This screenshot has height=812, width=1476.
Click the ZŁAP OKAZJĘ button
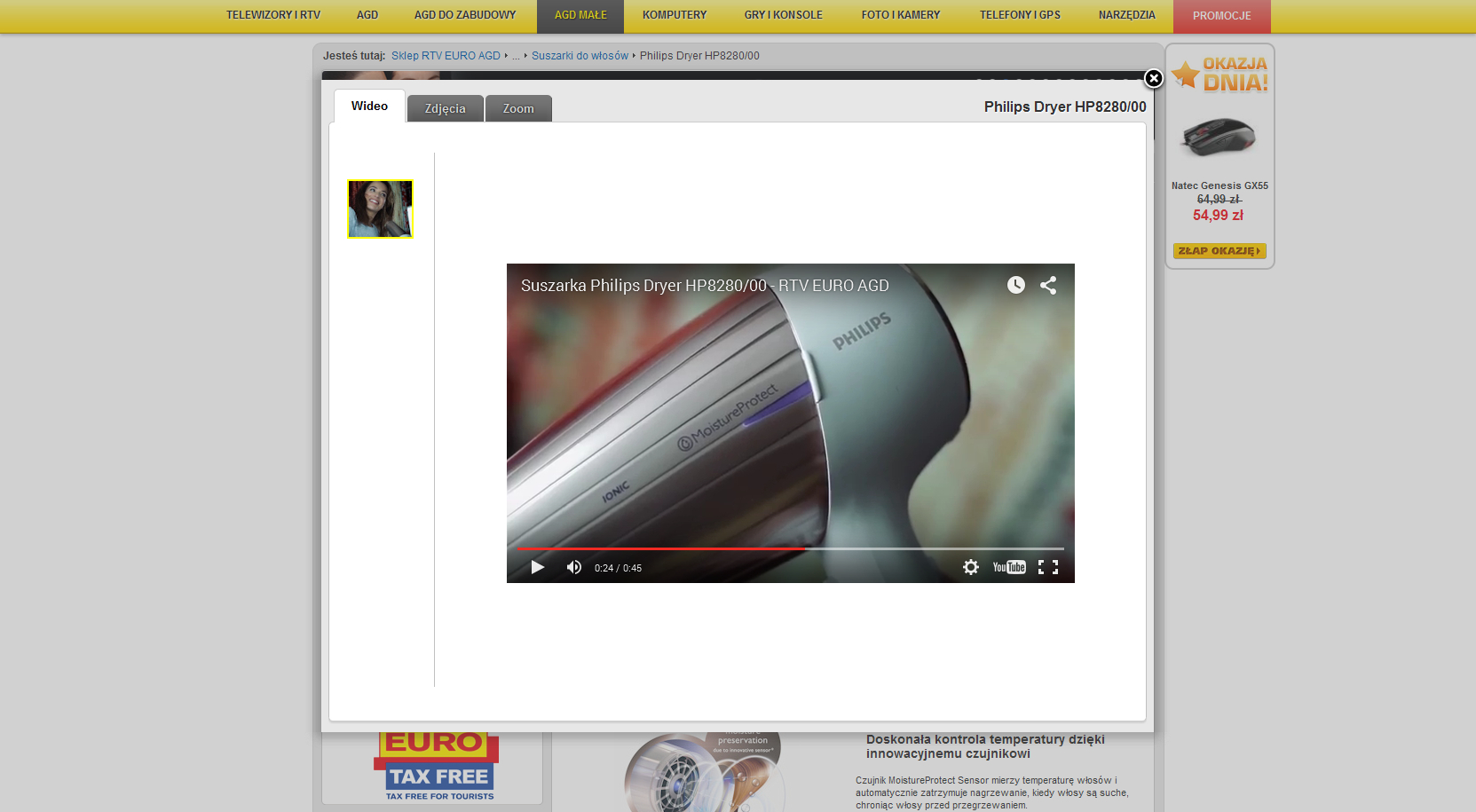(1219, 251)
